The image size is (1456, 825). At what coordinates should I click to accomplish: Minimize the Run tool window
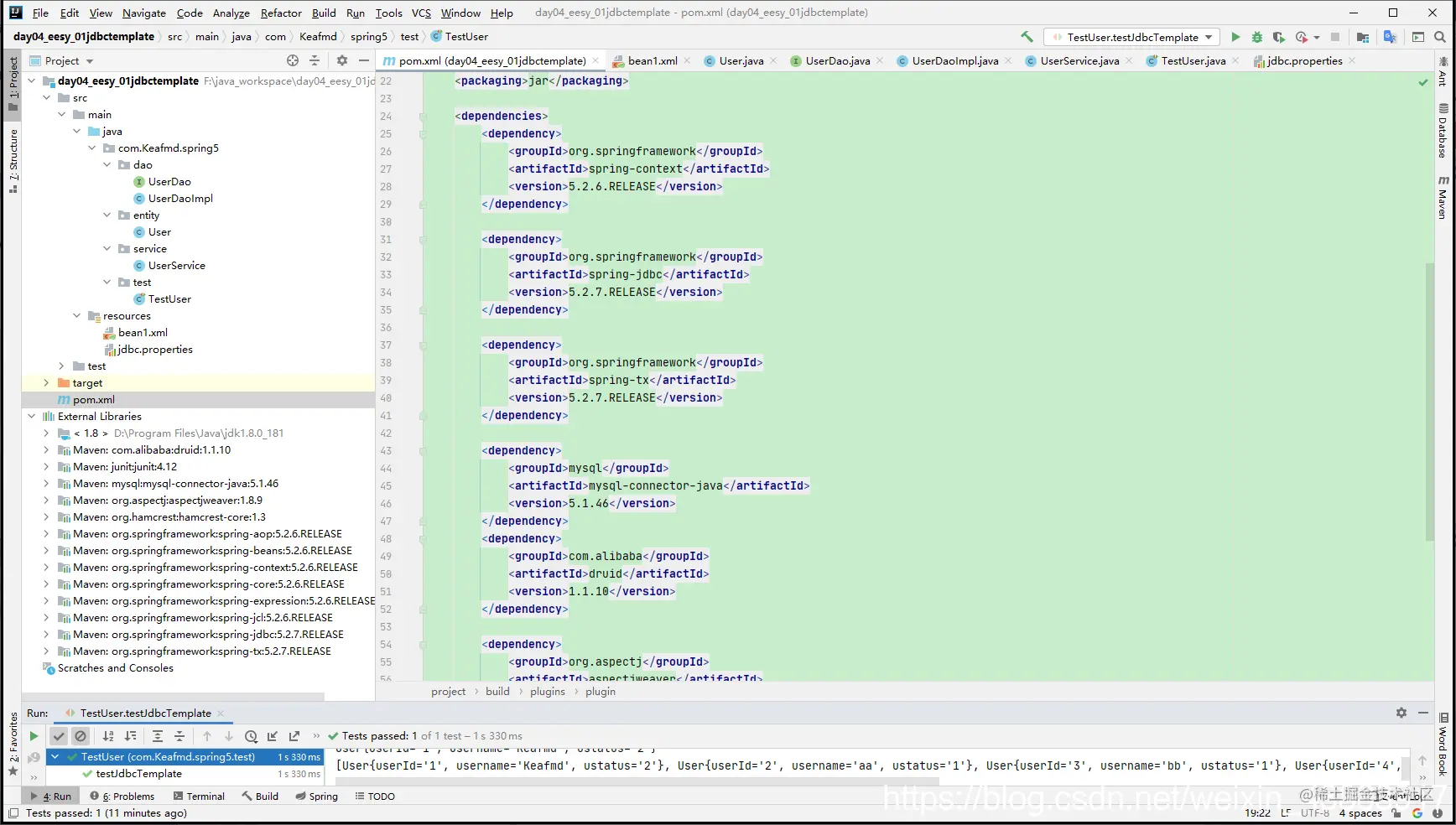pyautogui.click(x=1423, y=713)
